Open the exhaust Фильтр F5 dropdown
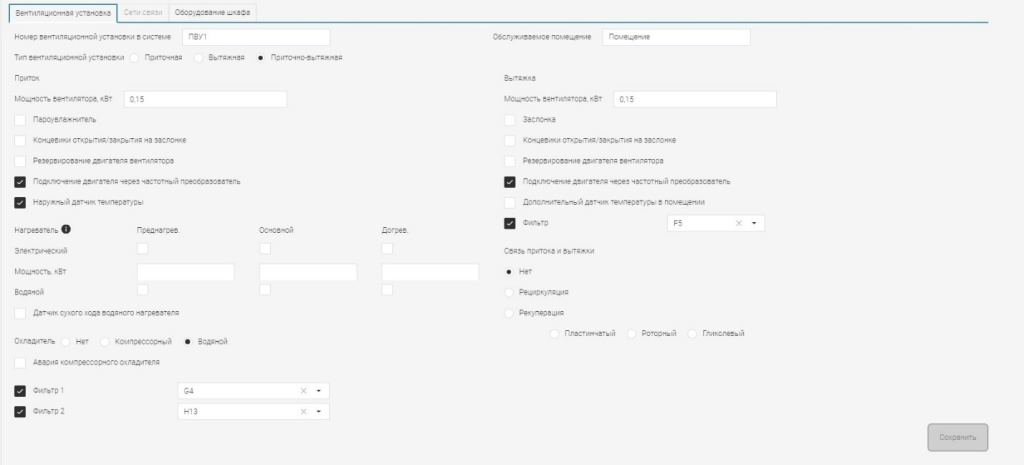 click(754, 223)
